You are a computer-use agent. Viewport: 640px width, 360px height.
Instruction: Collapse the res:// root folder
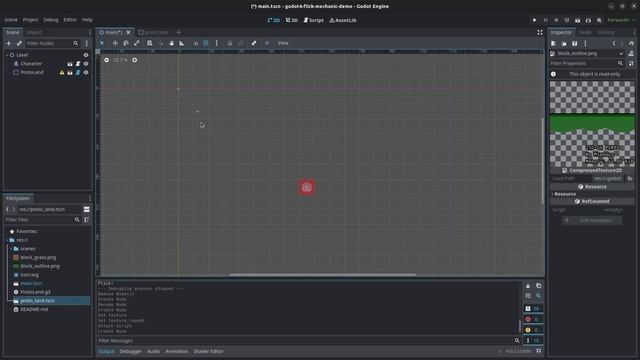click(7, 240)
